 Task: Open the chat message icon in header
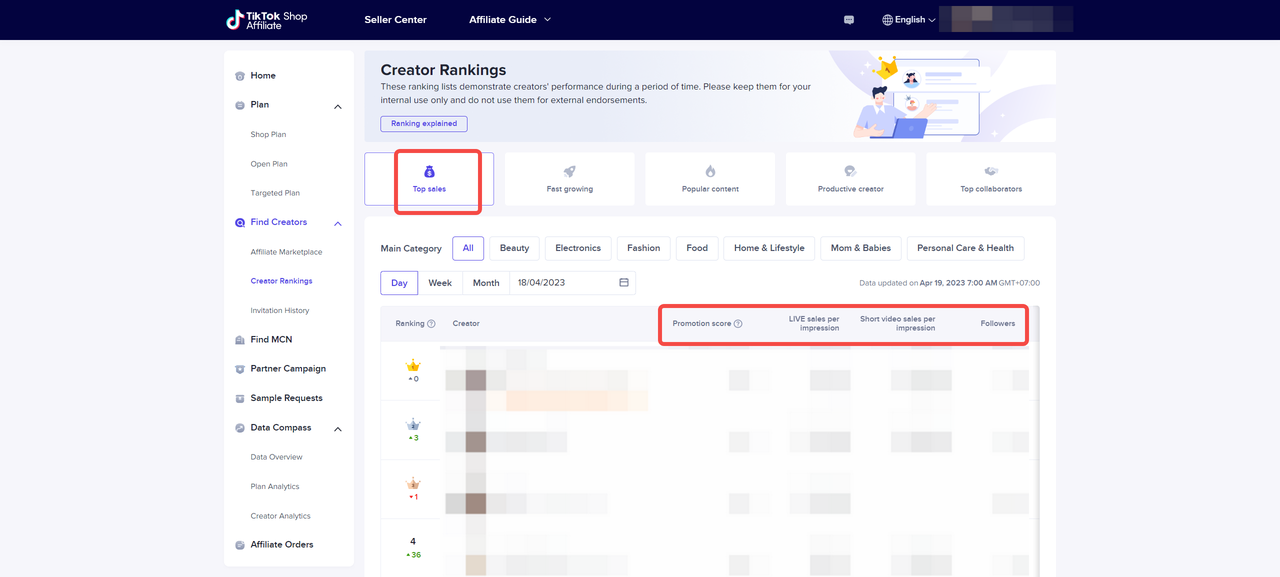849,20
